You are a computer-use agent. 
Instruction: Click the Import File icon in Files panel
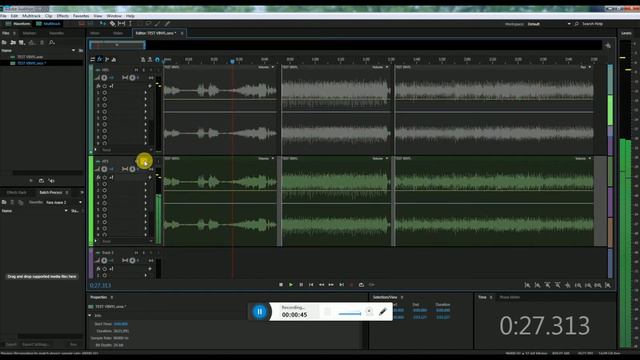click(x=13, y=42)
